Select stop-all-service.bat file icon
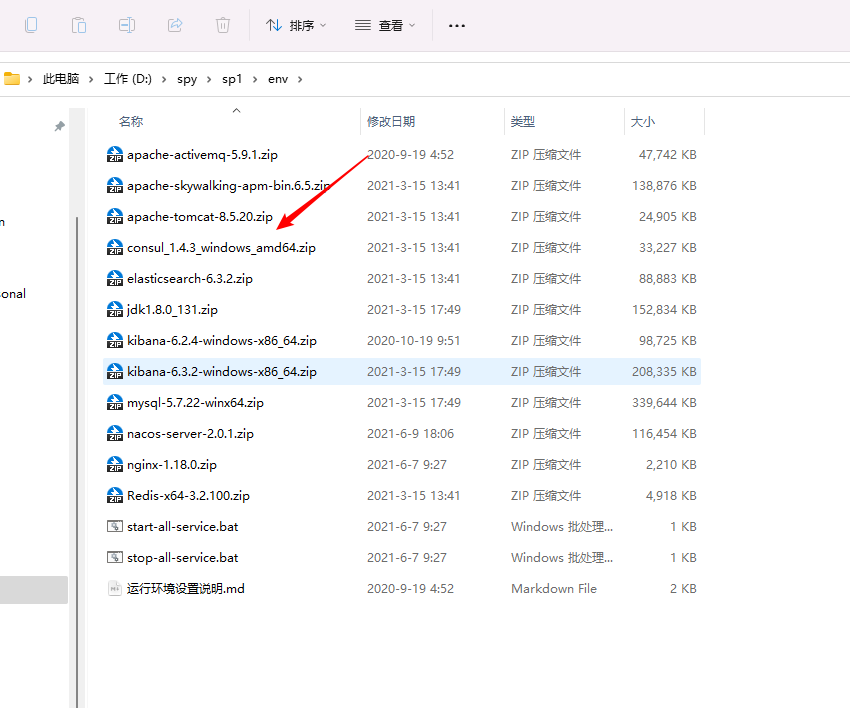The image size is (850, 708). (115, 557)
